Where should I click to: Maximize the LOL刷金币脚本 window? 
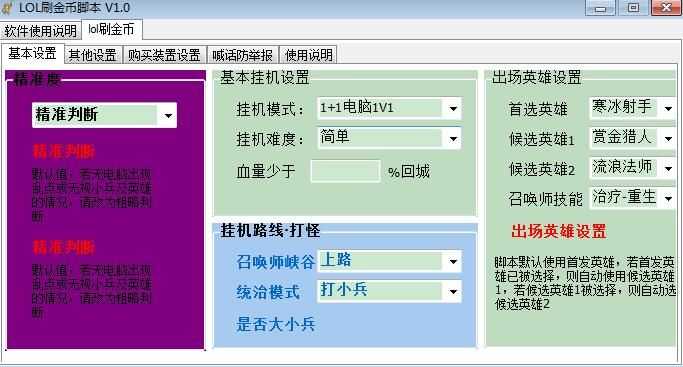(633, 8)
